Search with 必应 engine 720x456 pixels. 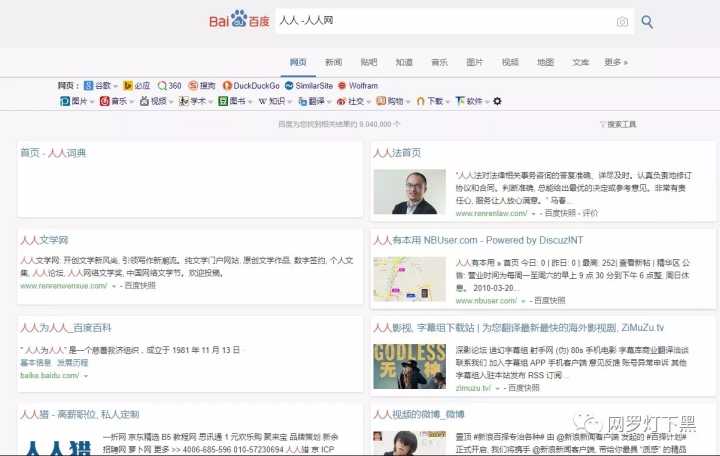(x=137, y=85)
